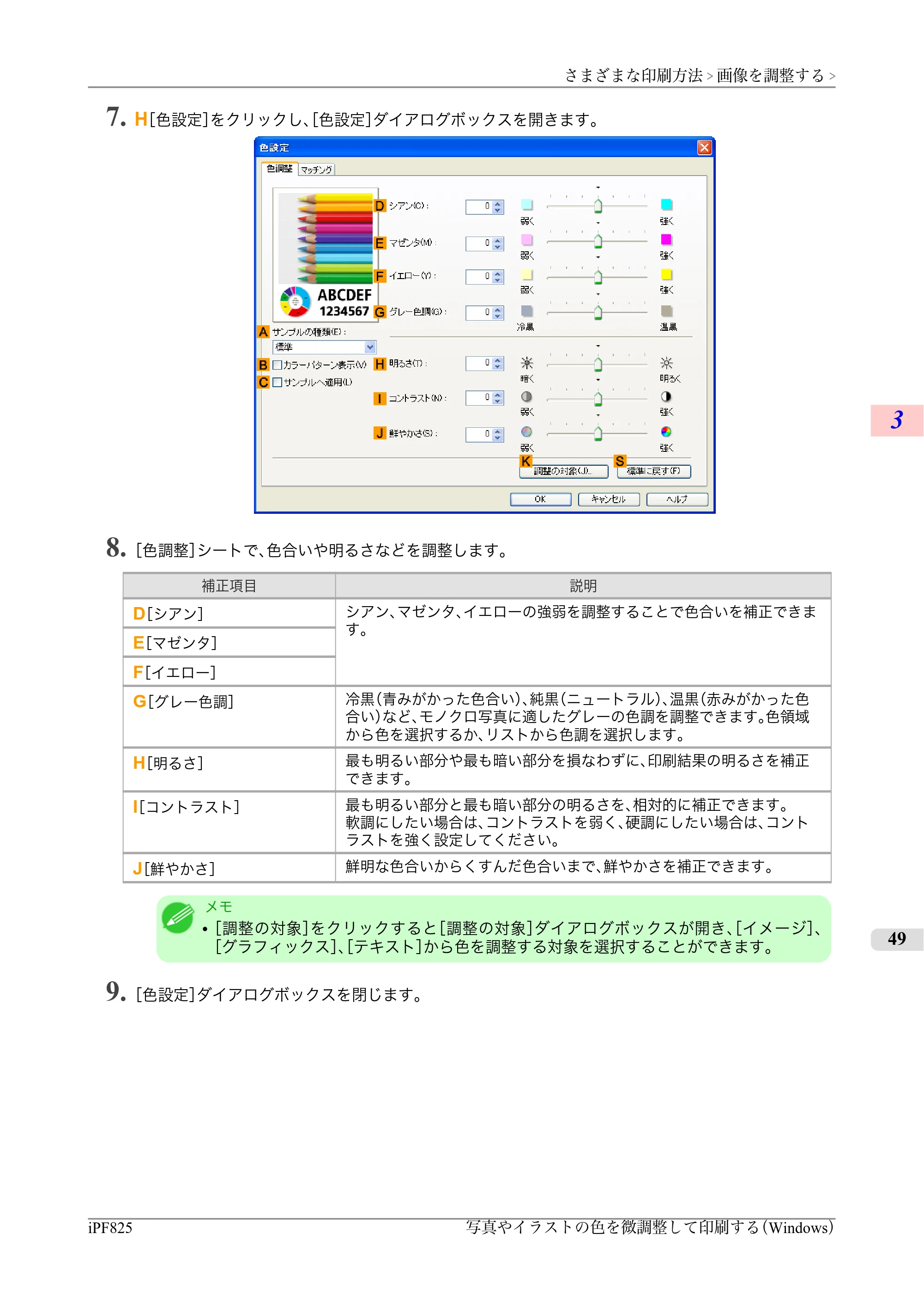Click the weak yellow swatch icon
This screenshot has width=924, height=1307.
[x=527, y=275]
